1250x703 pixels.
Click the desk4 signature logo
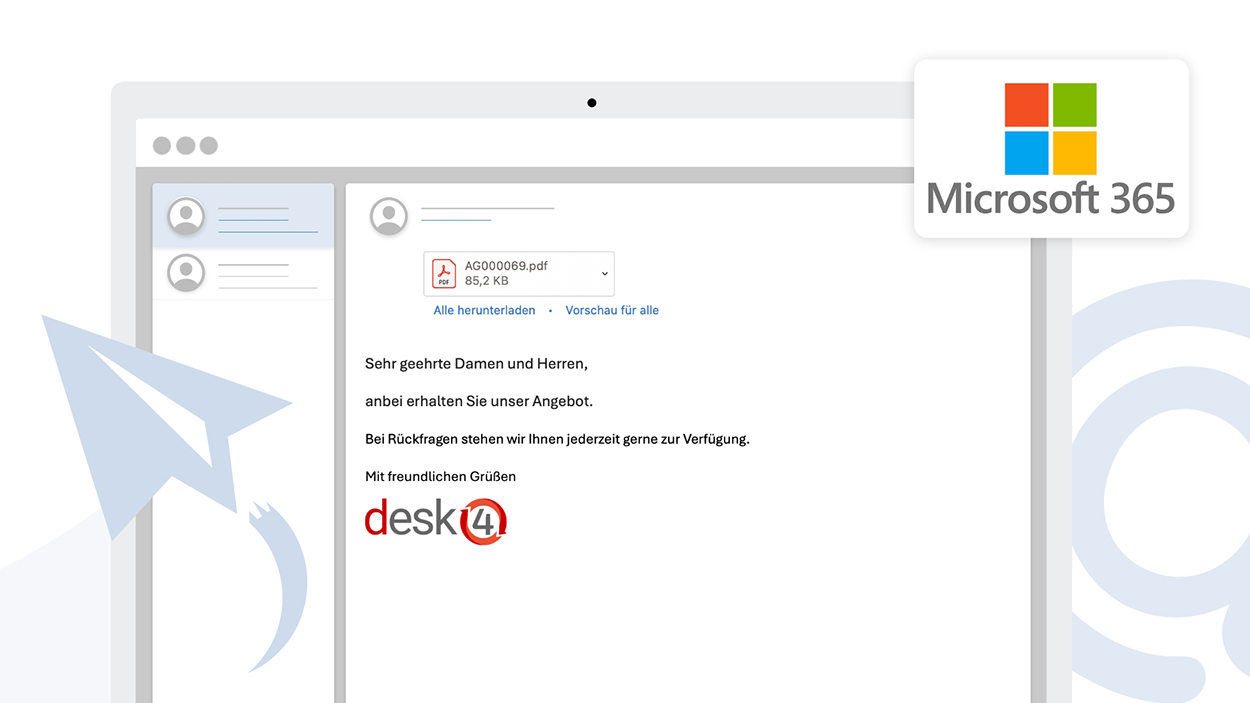(x=436, y=520)
